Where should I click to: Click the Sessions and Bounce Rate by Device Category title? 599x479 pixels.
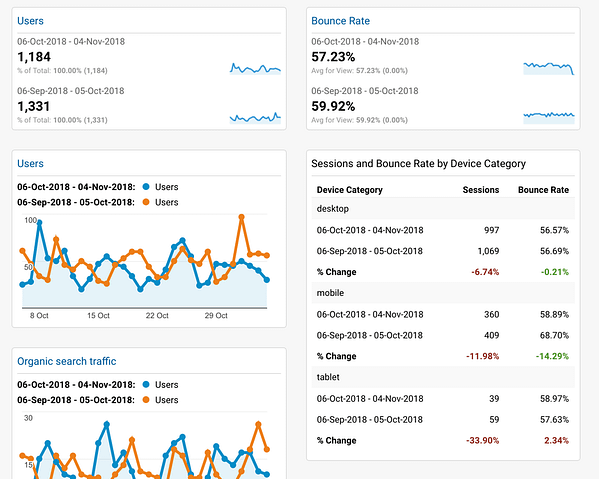coord(418,163)
